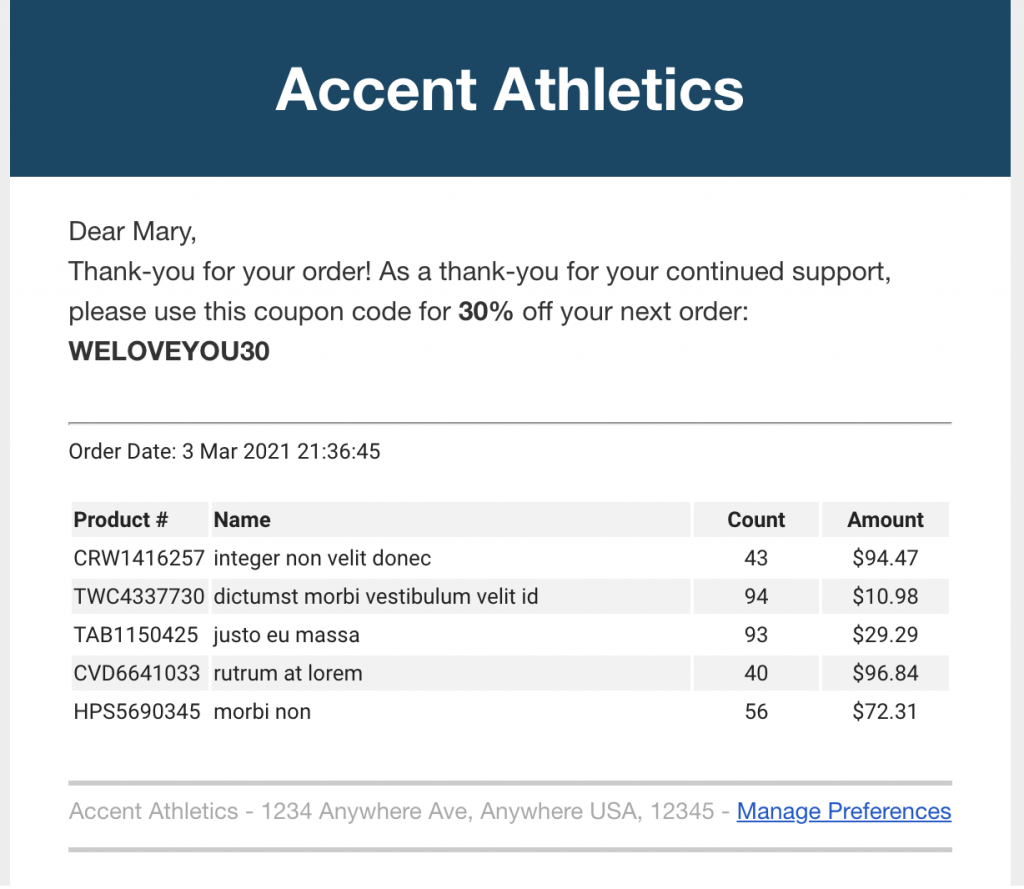Click the Count column header

[756, 520]
